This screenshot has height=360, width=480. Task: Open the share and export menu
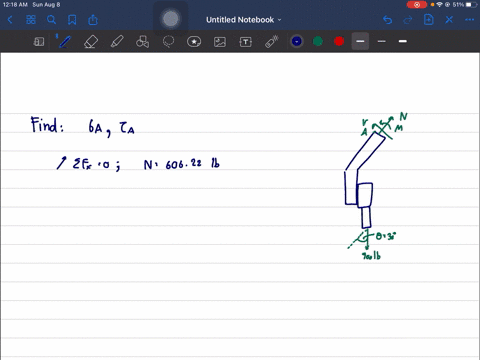[x=93, y=20]
